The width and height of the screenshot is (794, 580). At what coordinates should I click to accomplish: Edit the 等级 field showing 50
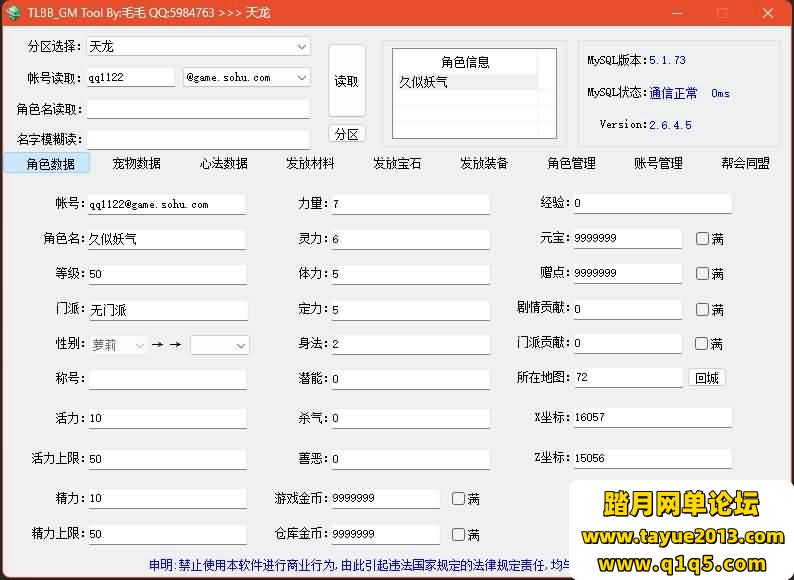pos(168,274)
